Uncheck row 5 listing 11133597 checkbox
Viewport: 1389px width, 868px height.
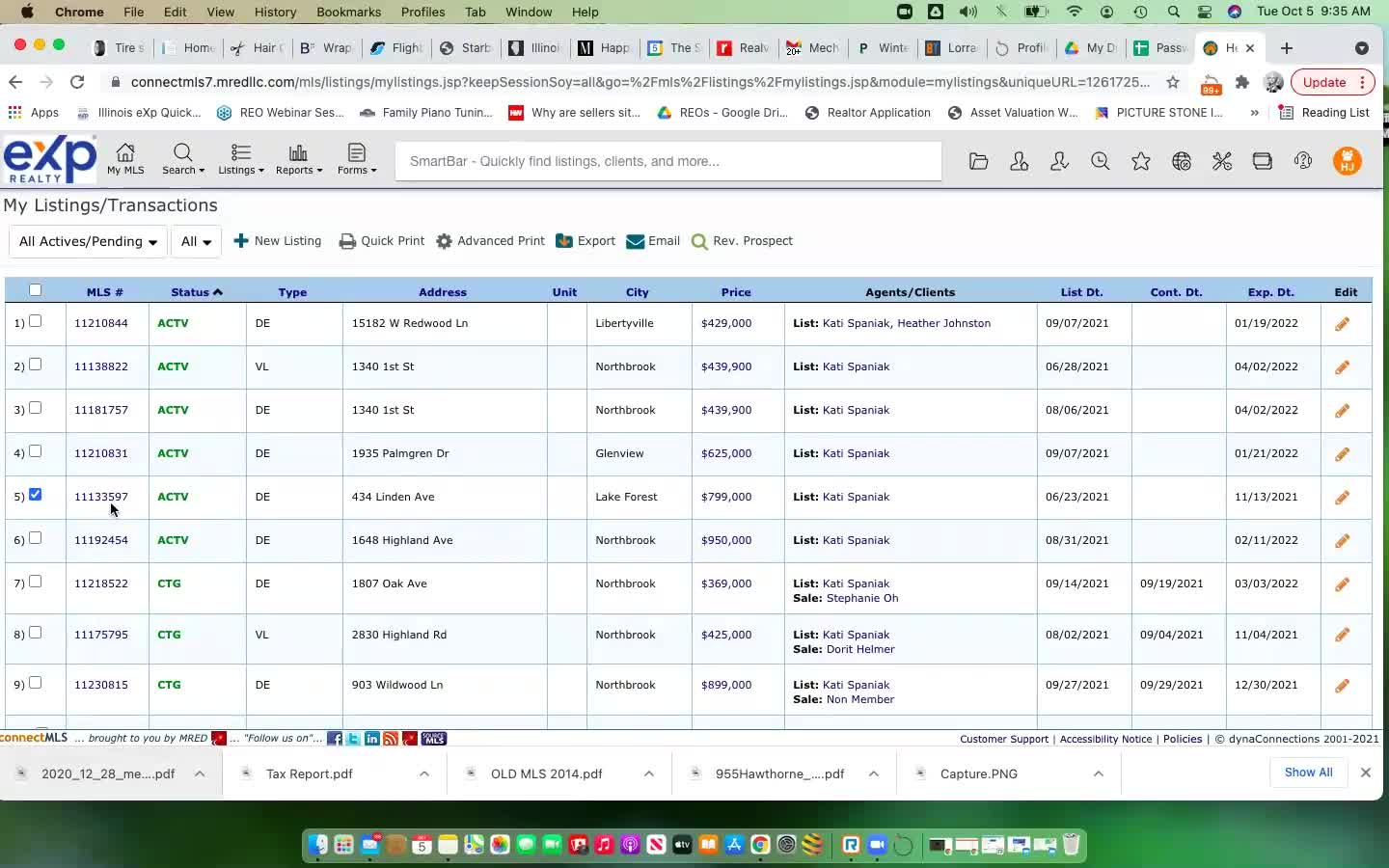[36, 495]
